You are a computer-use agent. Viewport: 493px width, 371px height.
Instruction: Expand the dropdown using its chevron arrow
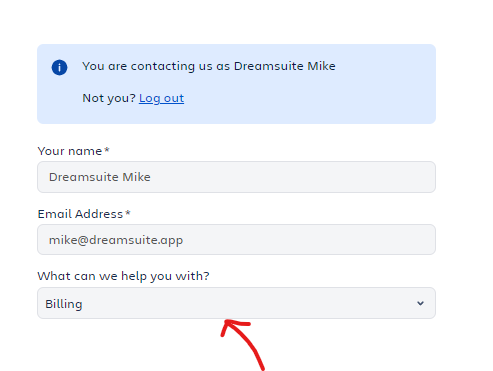420,303
